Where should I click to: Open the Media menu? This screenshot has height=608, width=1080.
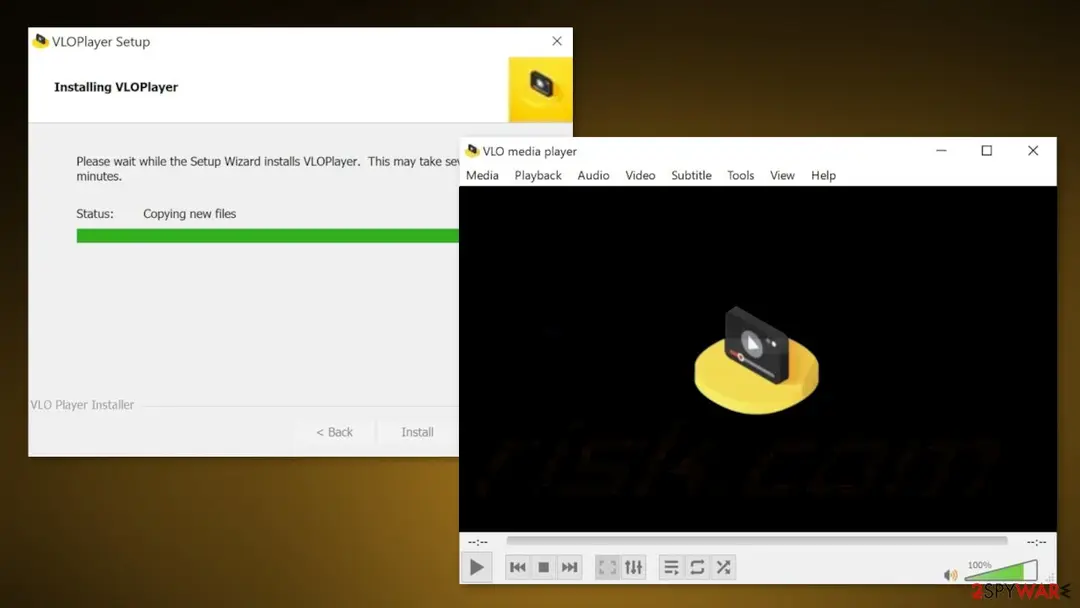[482, 176]
